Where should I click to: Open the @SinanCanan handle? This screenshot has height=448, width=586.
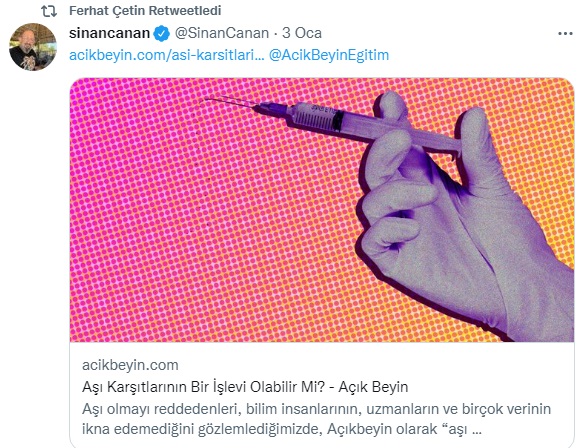pos(222,33)
